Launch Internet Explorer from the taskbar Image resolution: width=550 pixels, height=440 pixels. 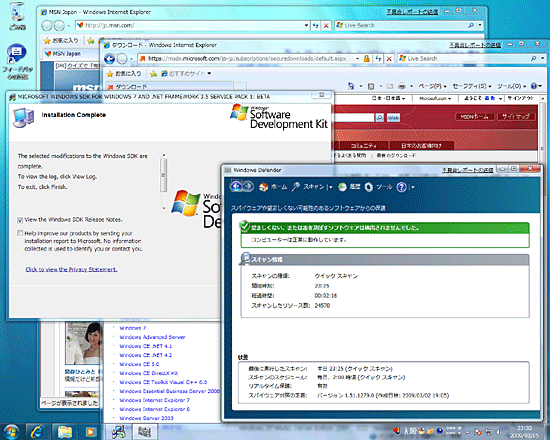[x=38, y=432]
